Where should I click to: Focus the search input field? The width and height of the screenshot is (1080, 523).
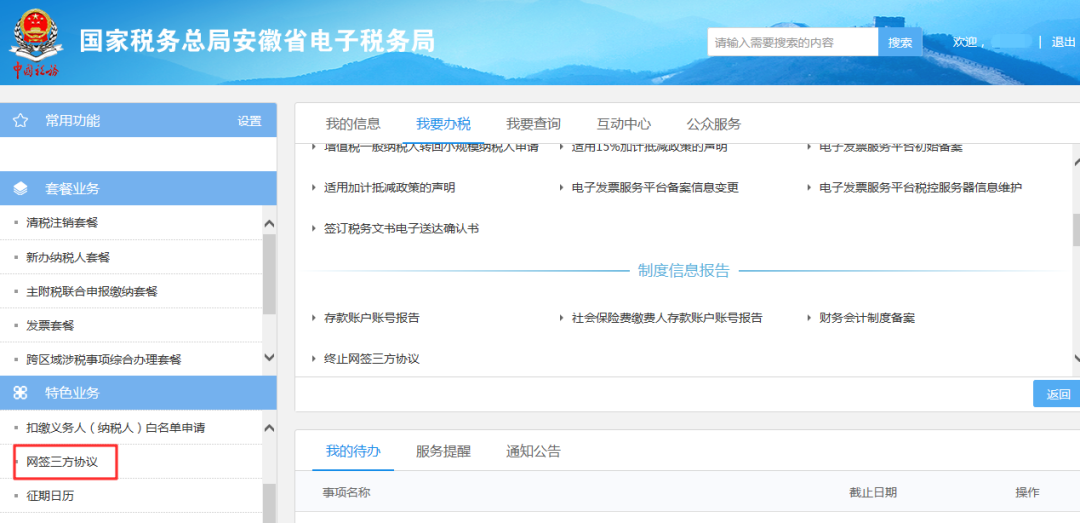click(793, 42)
